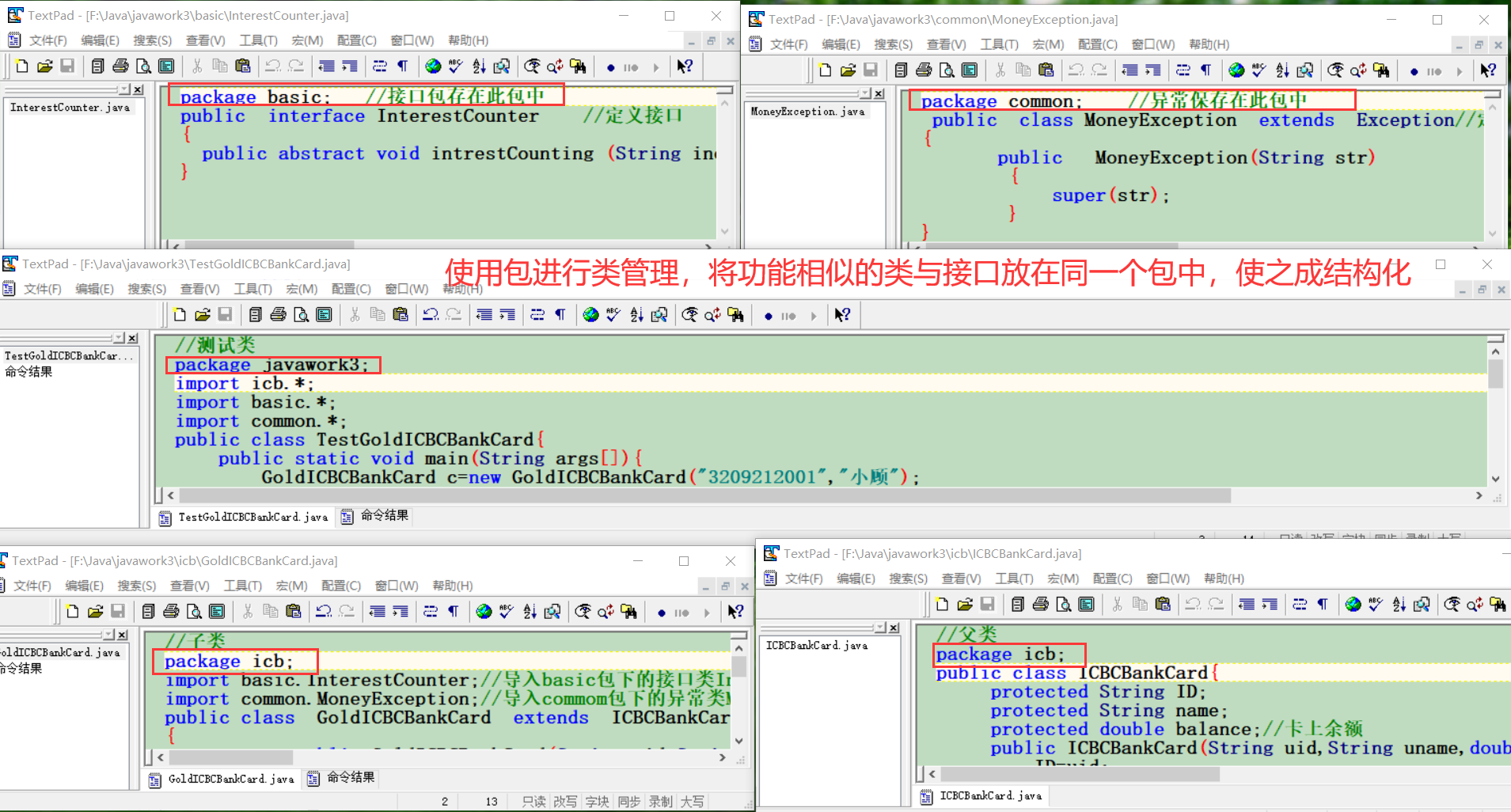Print icon in ICBCBankCard.java window toolbar

(1041, 605)
